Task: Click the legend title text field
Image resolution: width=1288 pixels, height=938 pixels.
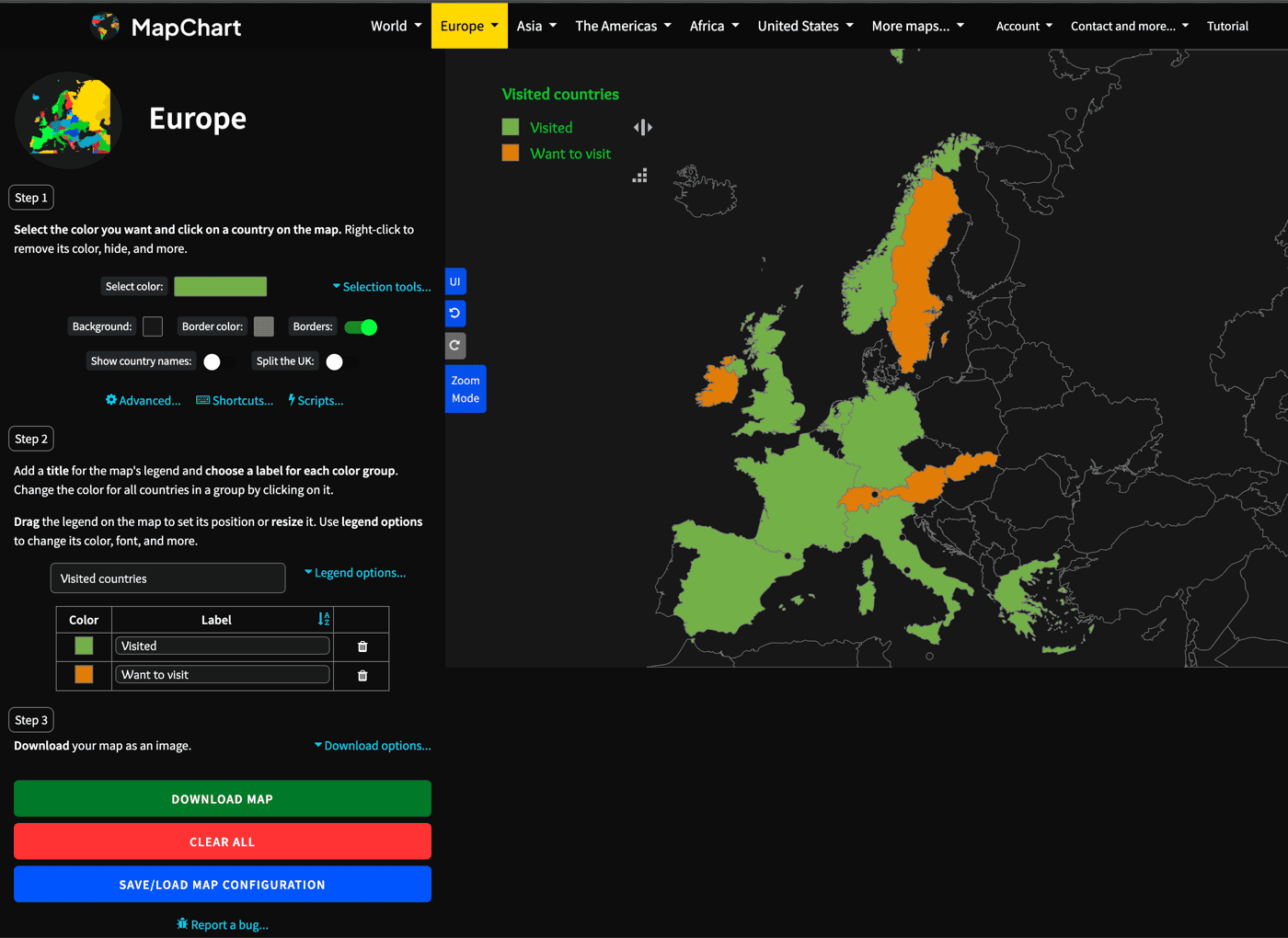Action: point(167,578)
